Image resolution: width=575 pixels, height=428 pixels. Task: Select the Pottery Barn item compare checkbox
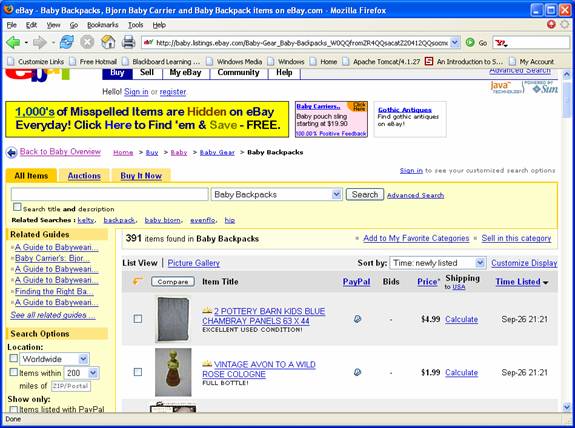coord(138,319)
